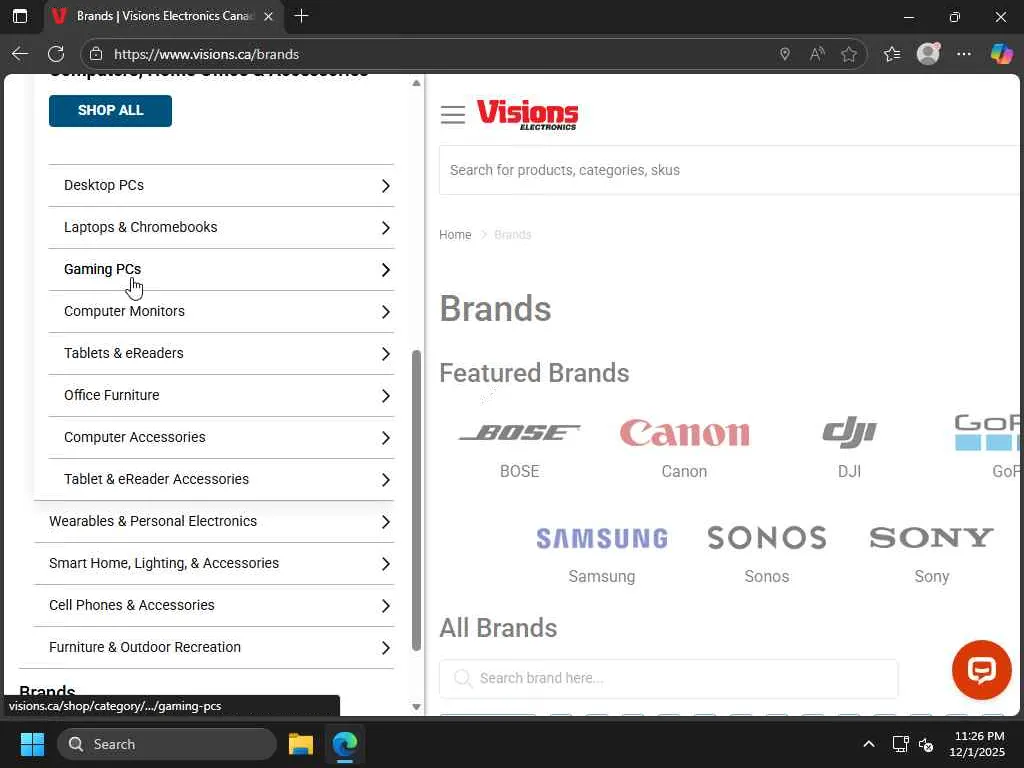Open the favorites list icon

[x=892, y=54]
